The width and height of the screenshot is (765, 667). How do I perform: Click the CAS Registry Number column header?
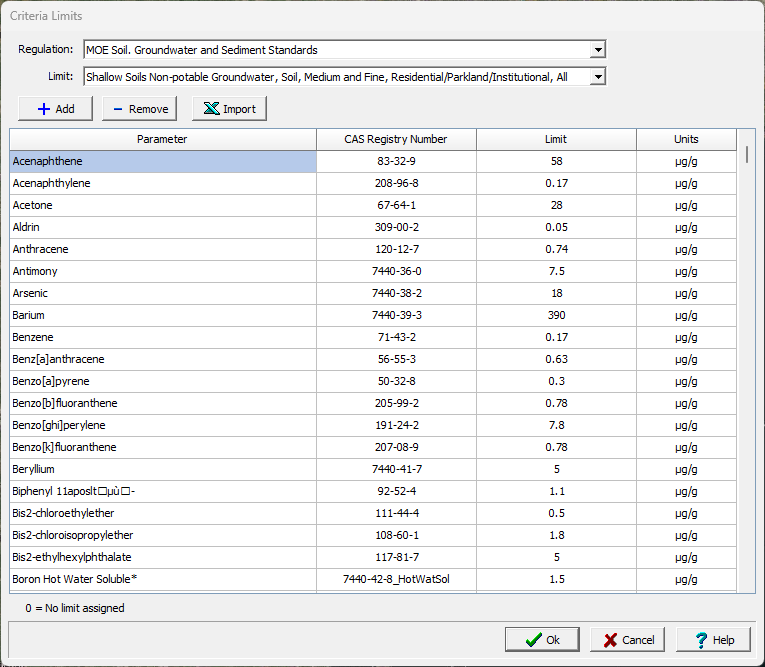pyautogui.click(x=396, y=139)
